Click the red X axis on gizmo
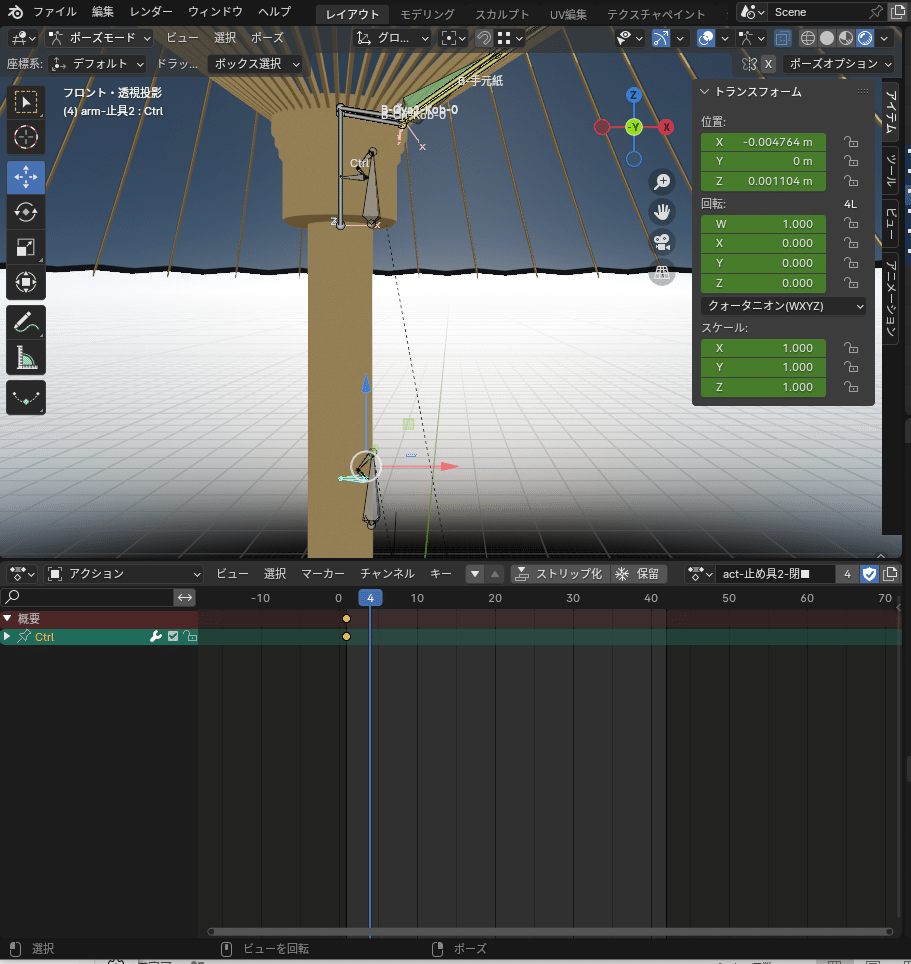The height and width of the screenshot is (964, 911). click(666, 127)
